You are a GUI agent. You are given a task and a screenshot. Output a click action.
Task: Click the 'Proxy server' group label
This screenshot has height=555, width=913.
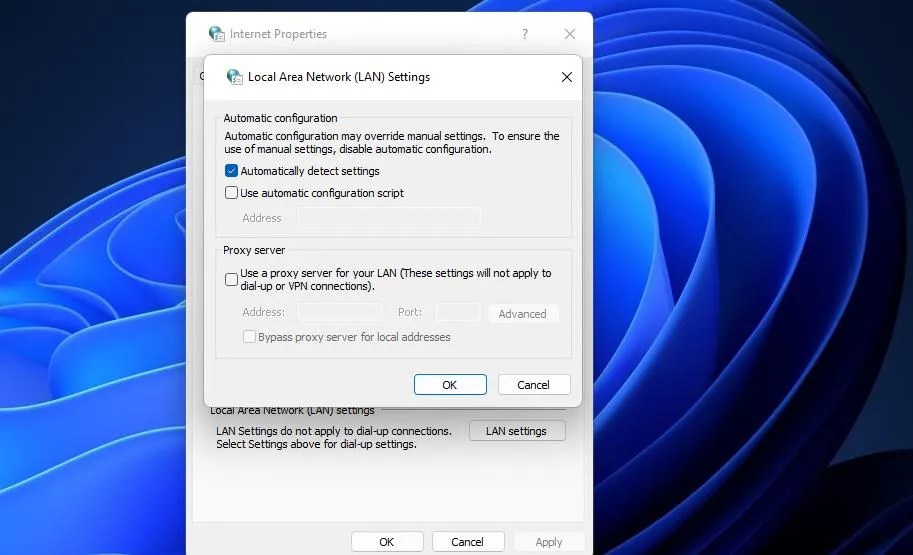point(254,250)
